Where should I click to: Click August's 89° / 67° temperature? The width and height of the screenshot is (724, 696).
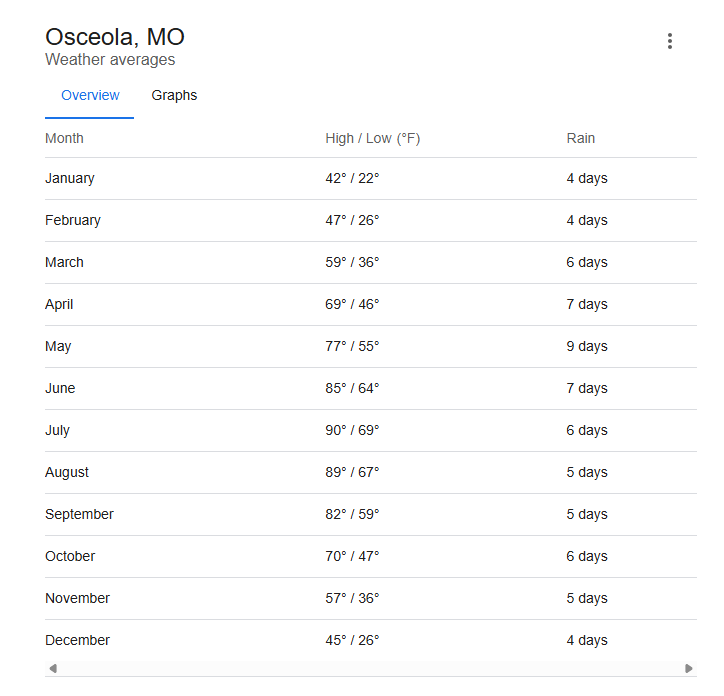point(352,472)
